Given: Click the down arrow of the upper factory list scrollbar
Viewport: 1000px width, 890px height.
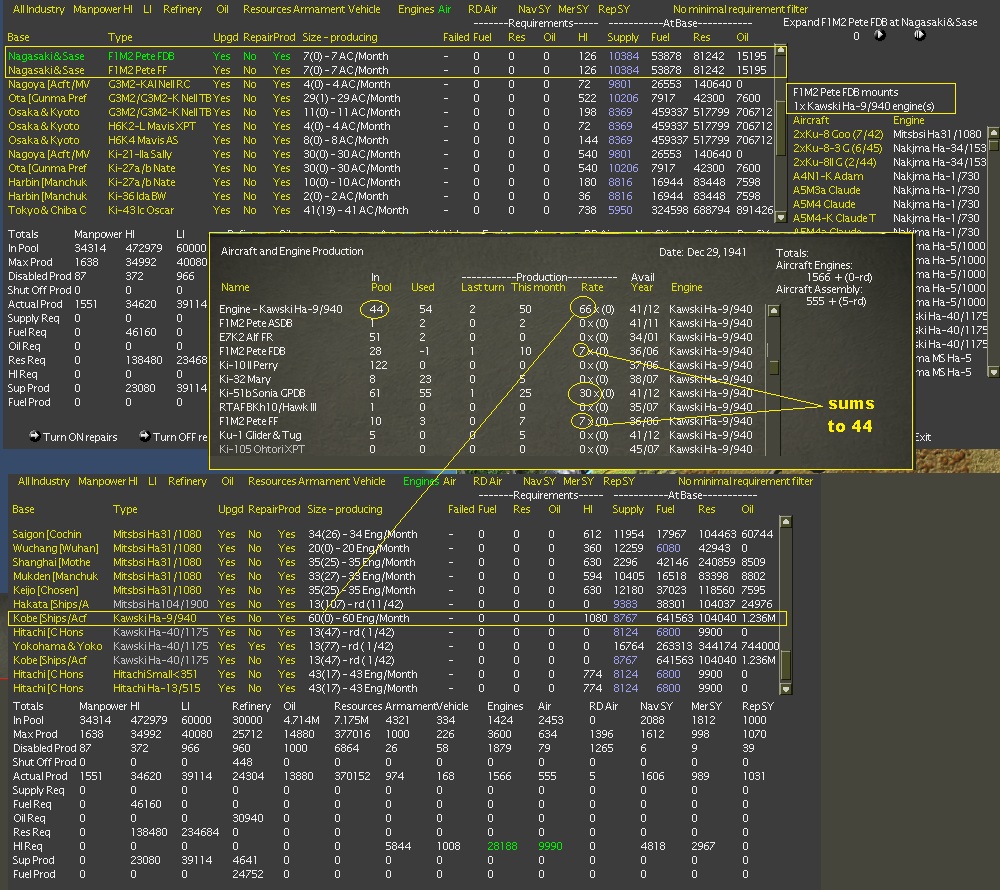Looking at the screenshot, I should click(x=780, y=217).
